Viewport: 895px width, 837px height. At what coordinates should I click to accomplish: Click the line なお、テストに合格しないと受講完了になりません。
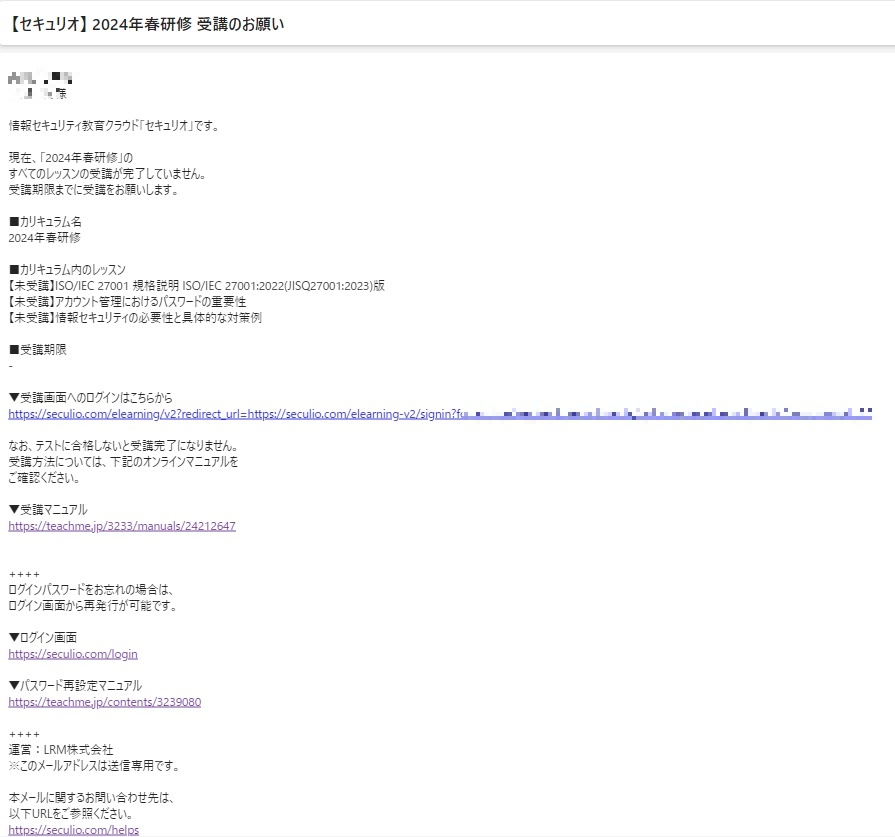click(123, 445)
